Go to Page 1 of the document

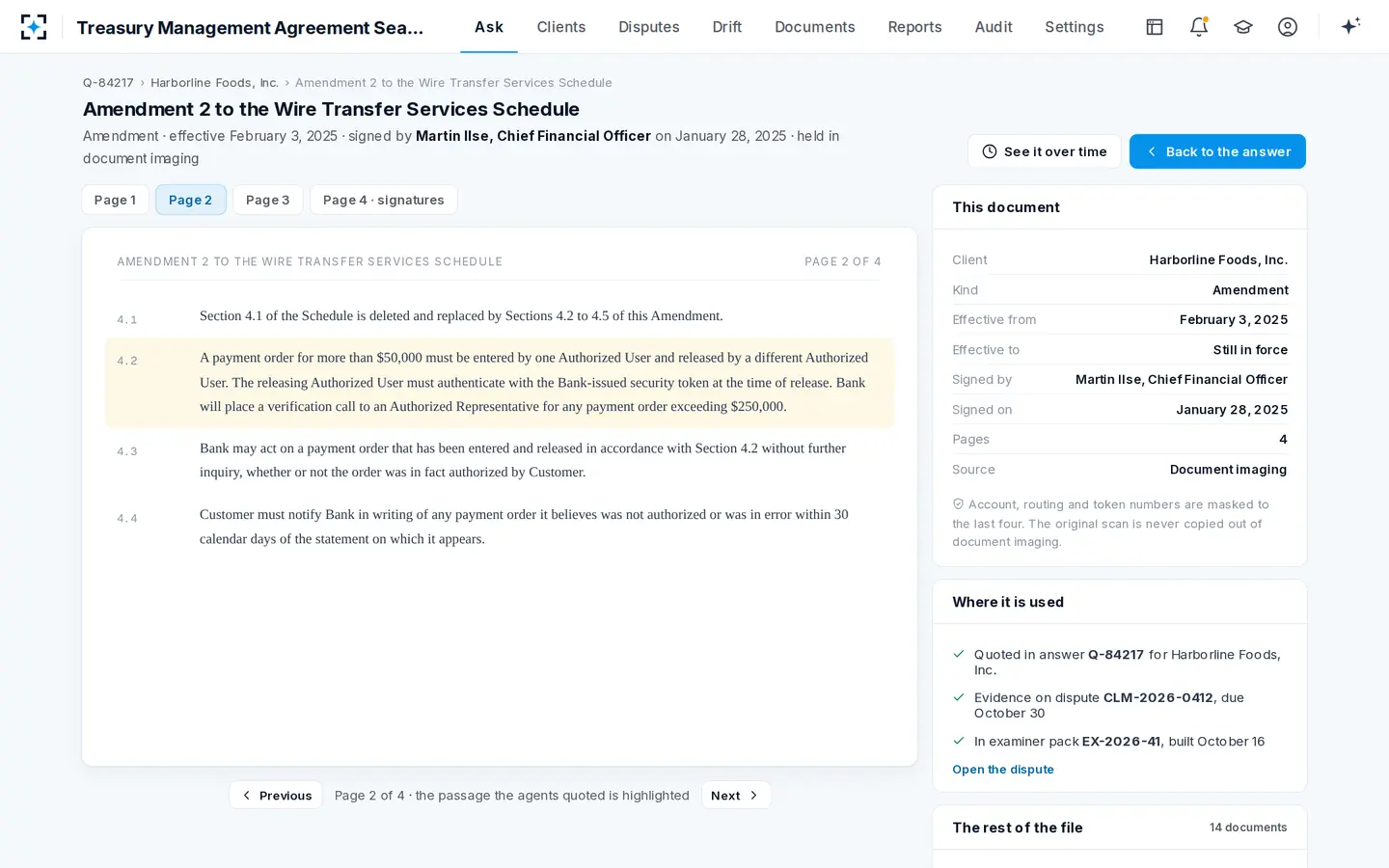click(115, 200)
